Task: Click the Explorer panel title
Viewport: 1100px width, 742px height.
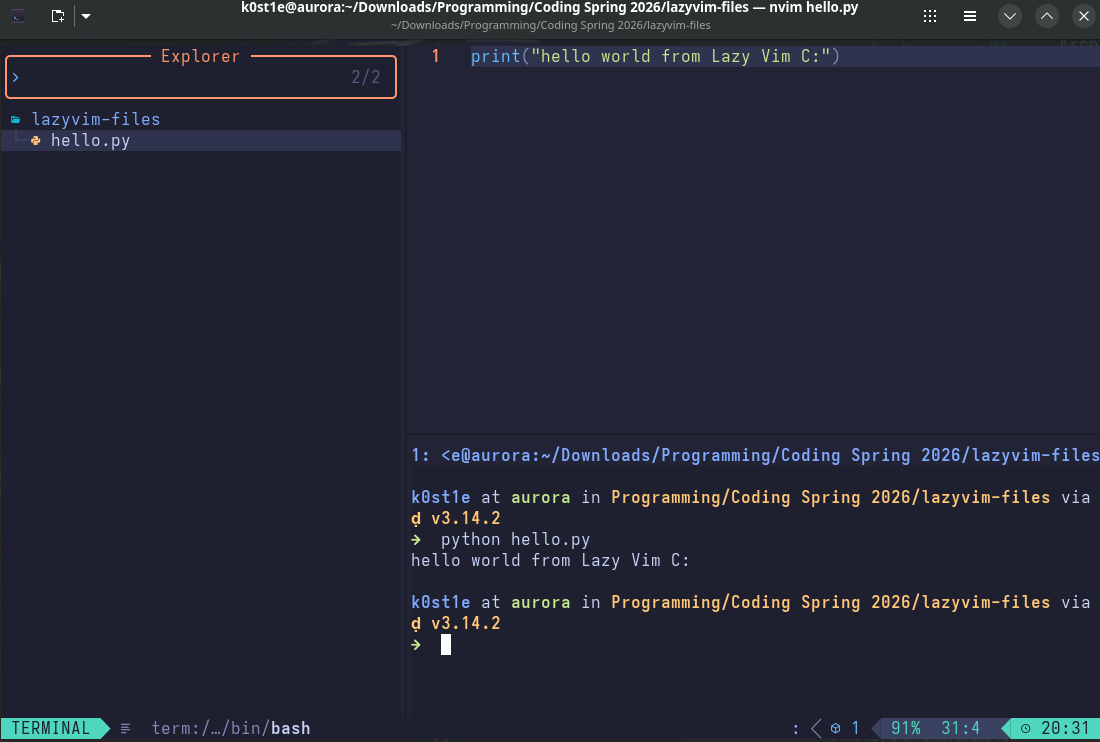Action: click(201, 56)
